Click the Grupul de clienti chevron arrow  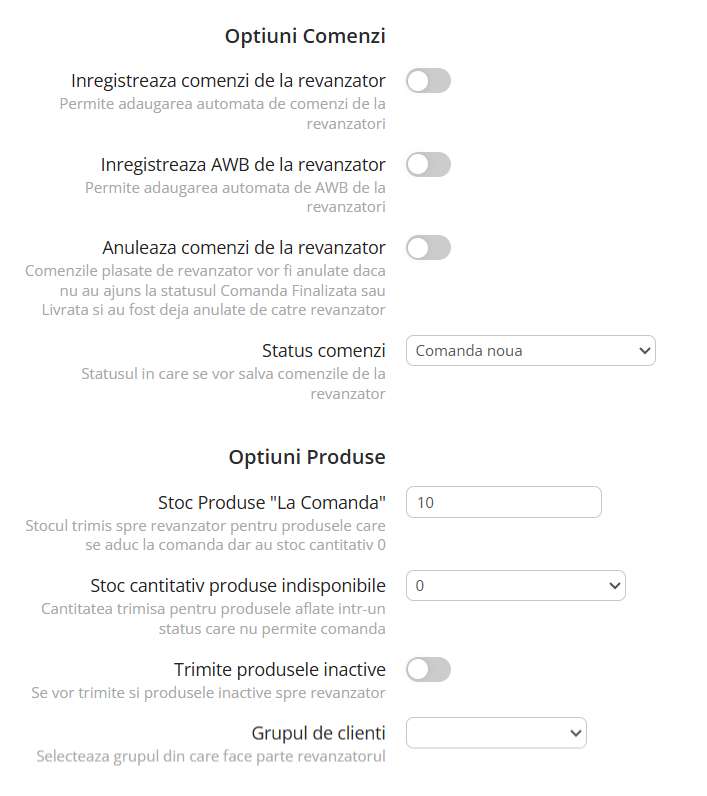pyautogui.click(x=574, y=733)
